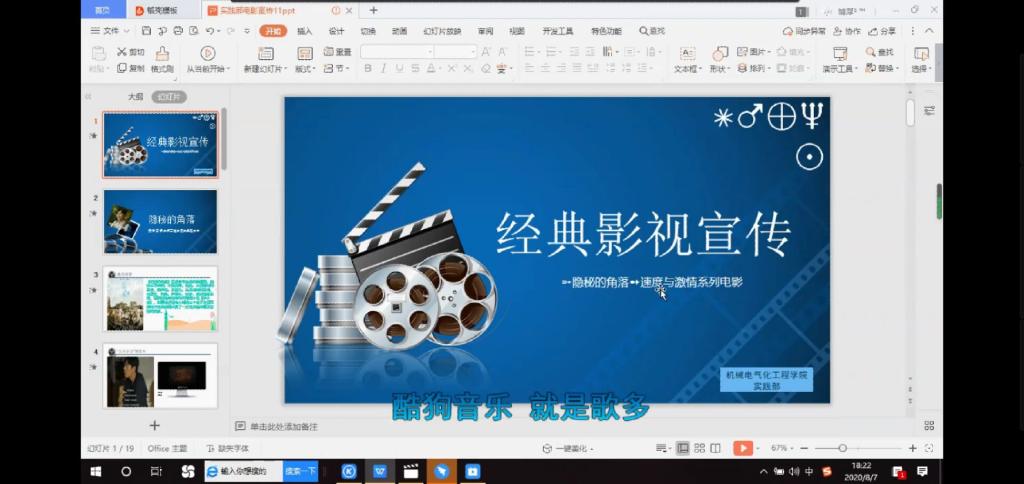Click the Collaborate (协作) button
Viewport: 1024px width, 484px height.
[x=847, y=31]
